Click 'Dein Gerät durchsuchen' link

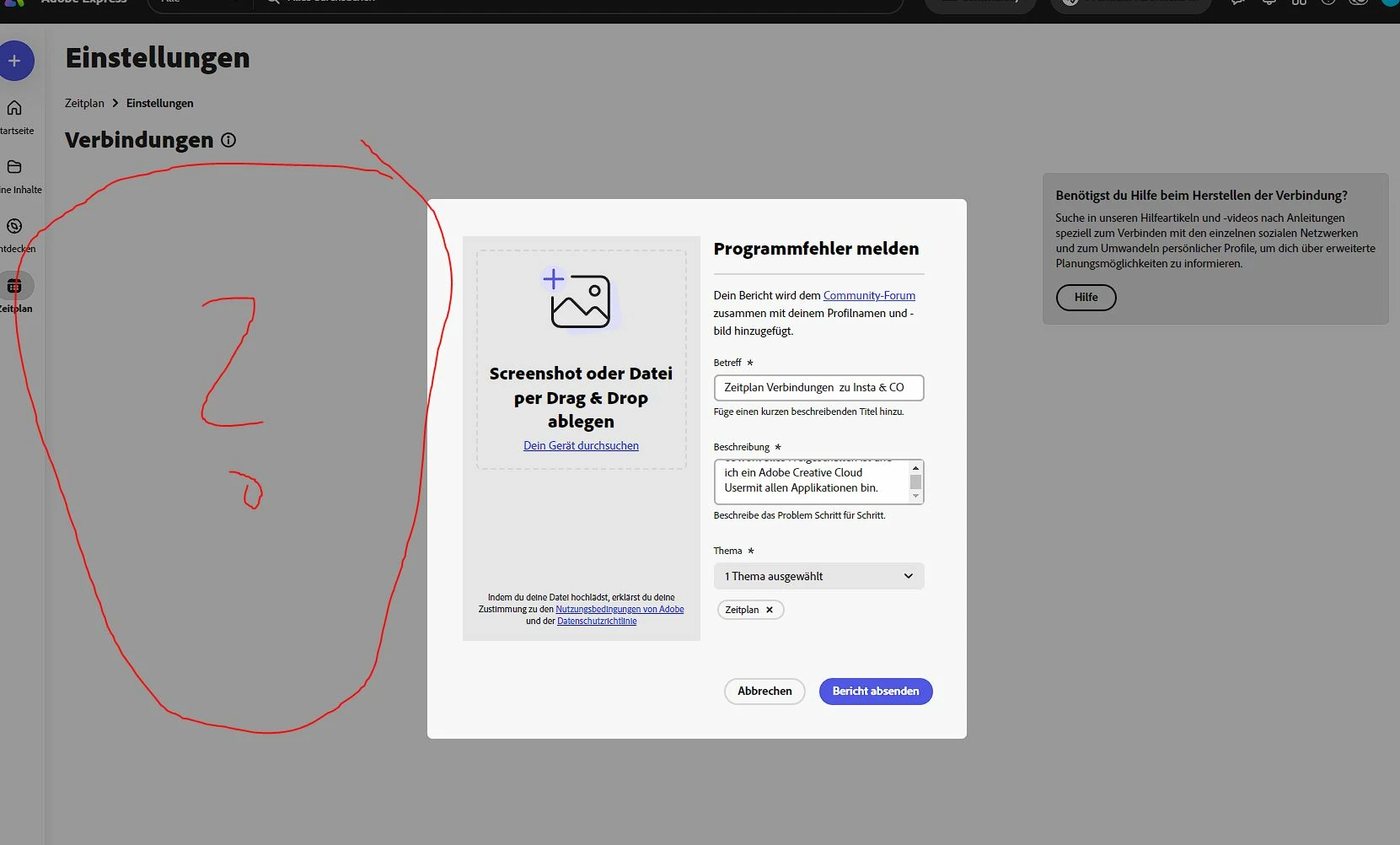click(581, 445)
